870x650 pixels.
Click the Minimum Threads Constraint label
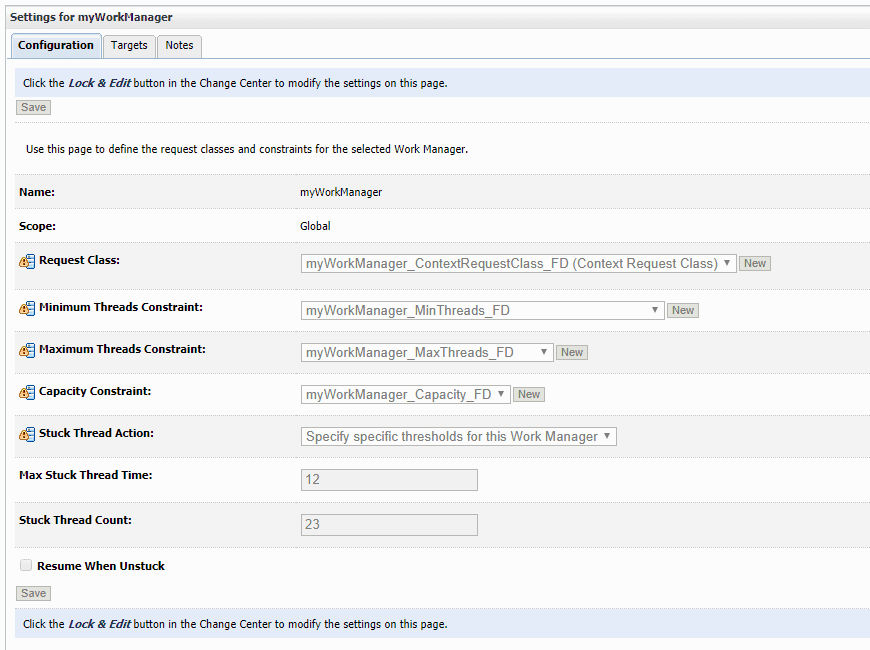click(x=121, y=307)
